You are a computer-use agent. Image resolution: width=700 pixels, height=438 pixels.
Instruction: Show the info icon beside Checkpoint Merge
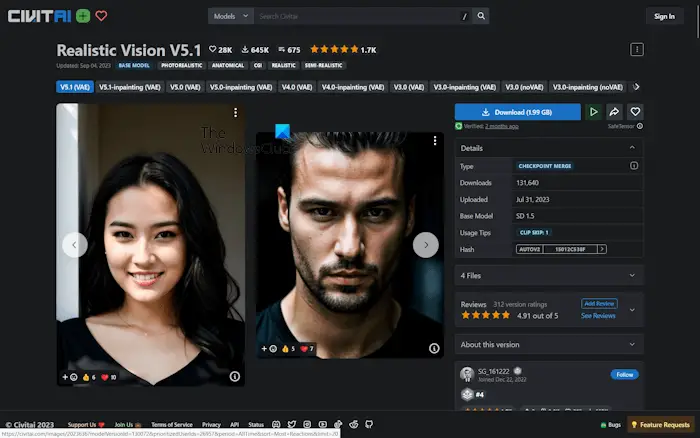[x=633, y=166]
